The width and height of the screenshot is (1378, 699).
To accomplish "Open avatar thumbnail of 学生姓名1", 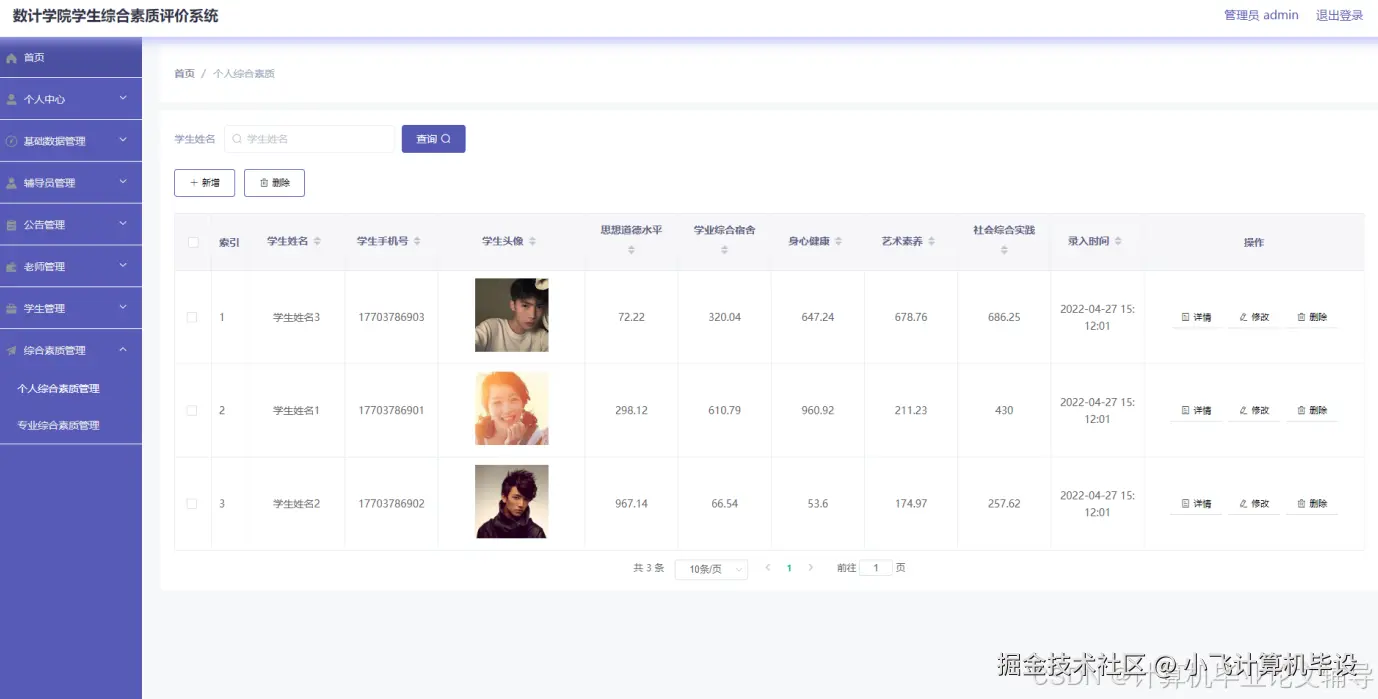I will pos(511,408).
